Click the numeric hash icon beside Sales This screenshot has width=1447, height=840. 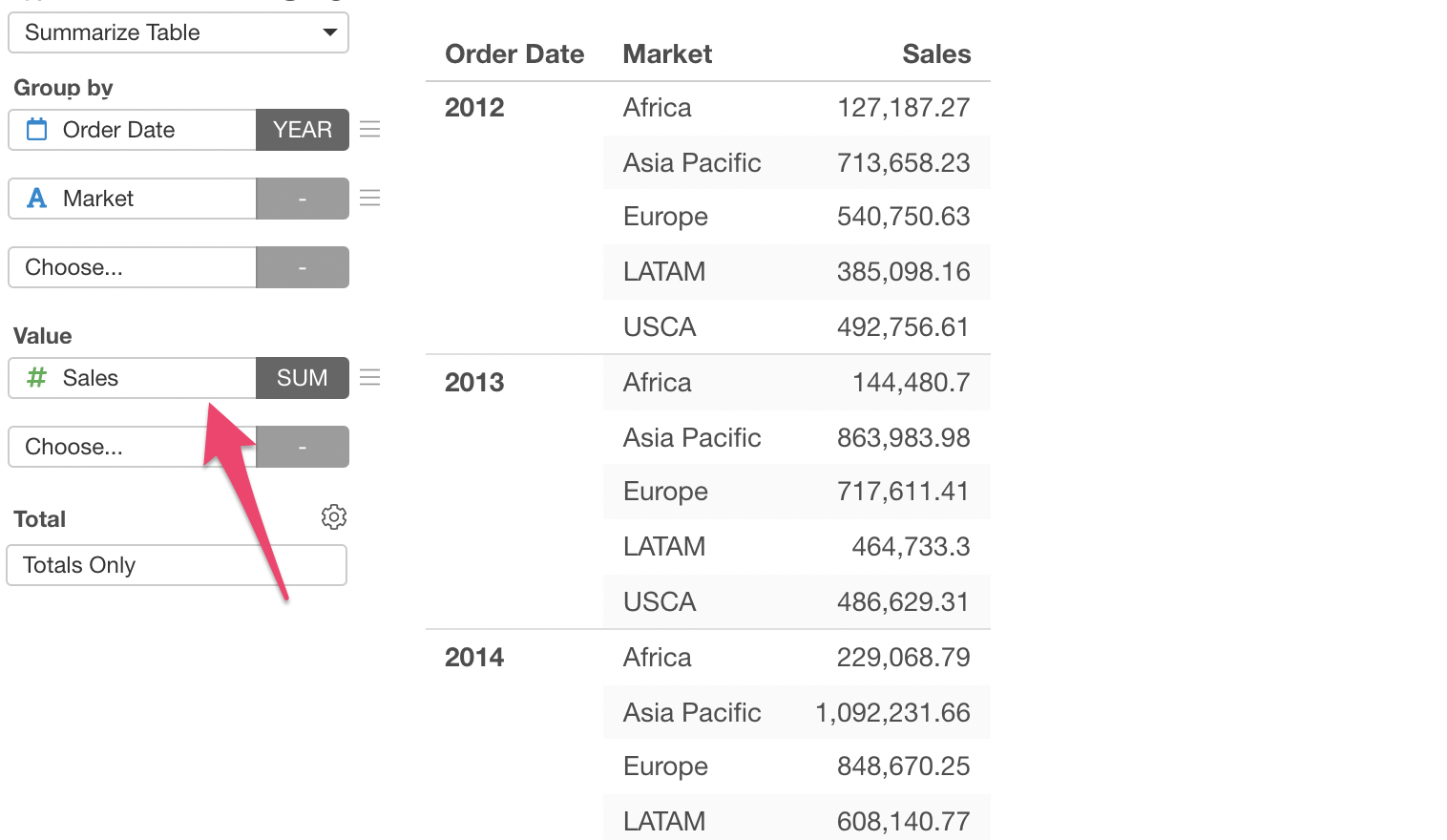click(x=37, y=378)
